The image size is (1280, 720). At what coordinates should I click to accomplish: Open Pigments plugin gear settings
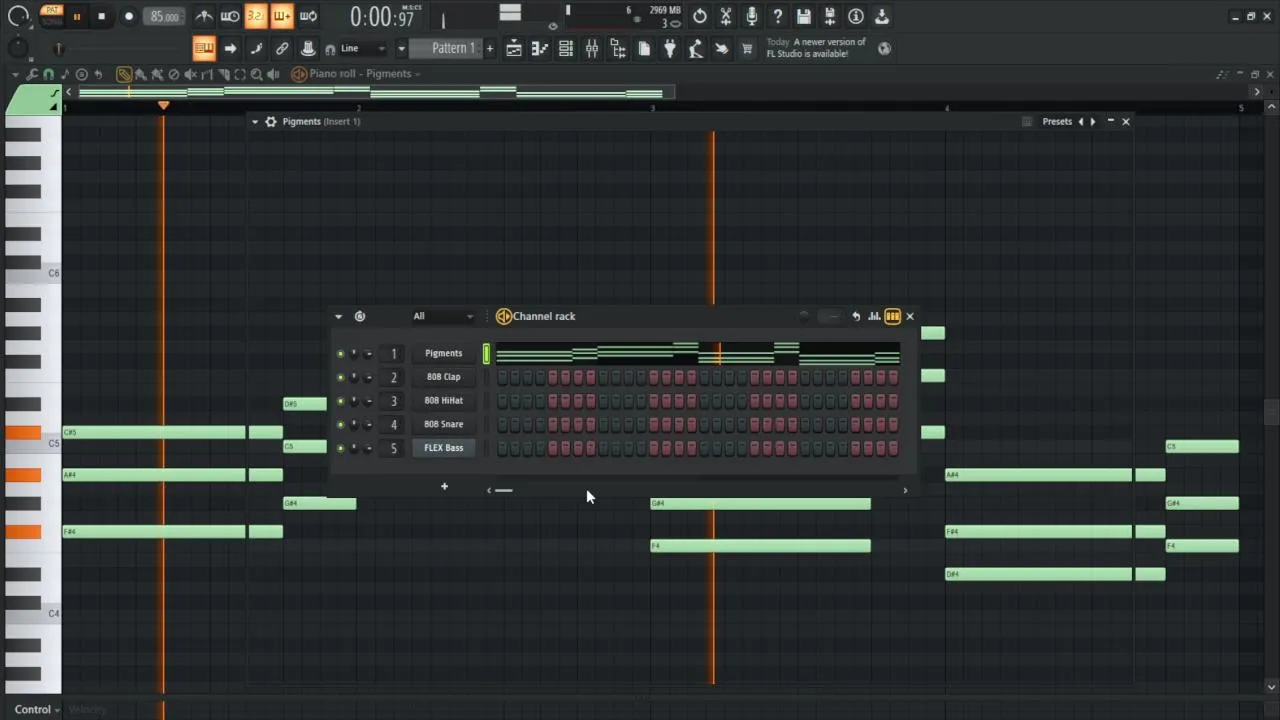[270, 121]
